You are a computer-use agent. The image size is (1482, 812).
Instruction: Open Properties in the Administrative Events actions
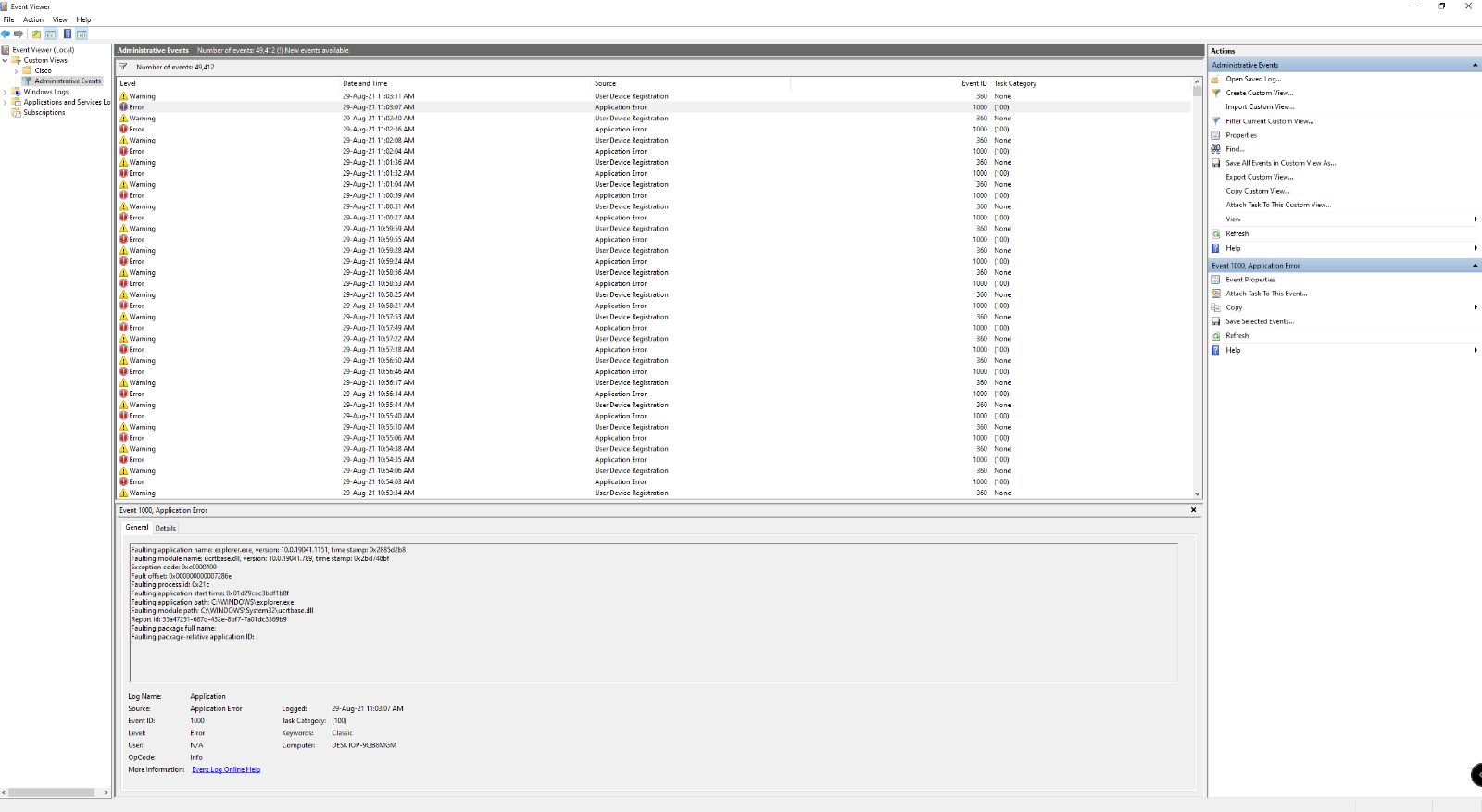[x=1241, y=135]
